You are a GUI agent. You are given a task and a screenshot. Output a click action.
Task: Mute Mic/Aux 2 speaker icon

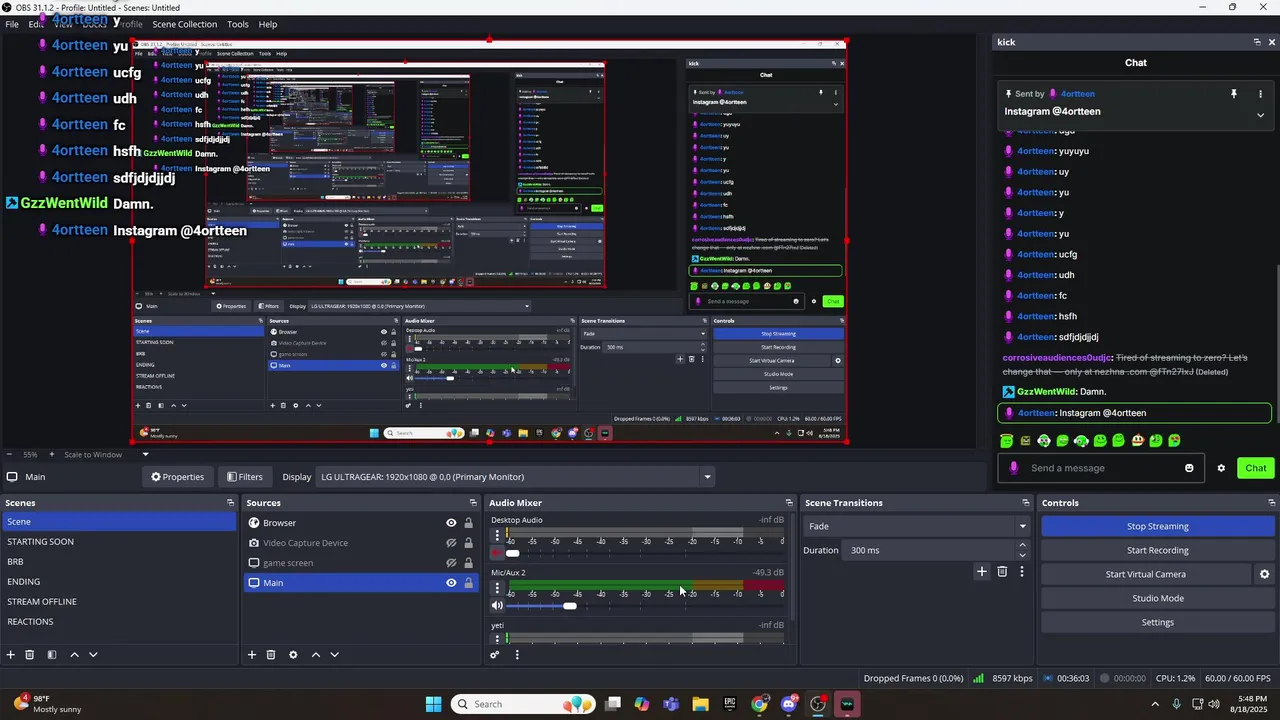(x=497, y=606)
